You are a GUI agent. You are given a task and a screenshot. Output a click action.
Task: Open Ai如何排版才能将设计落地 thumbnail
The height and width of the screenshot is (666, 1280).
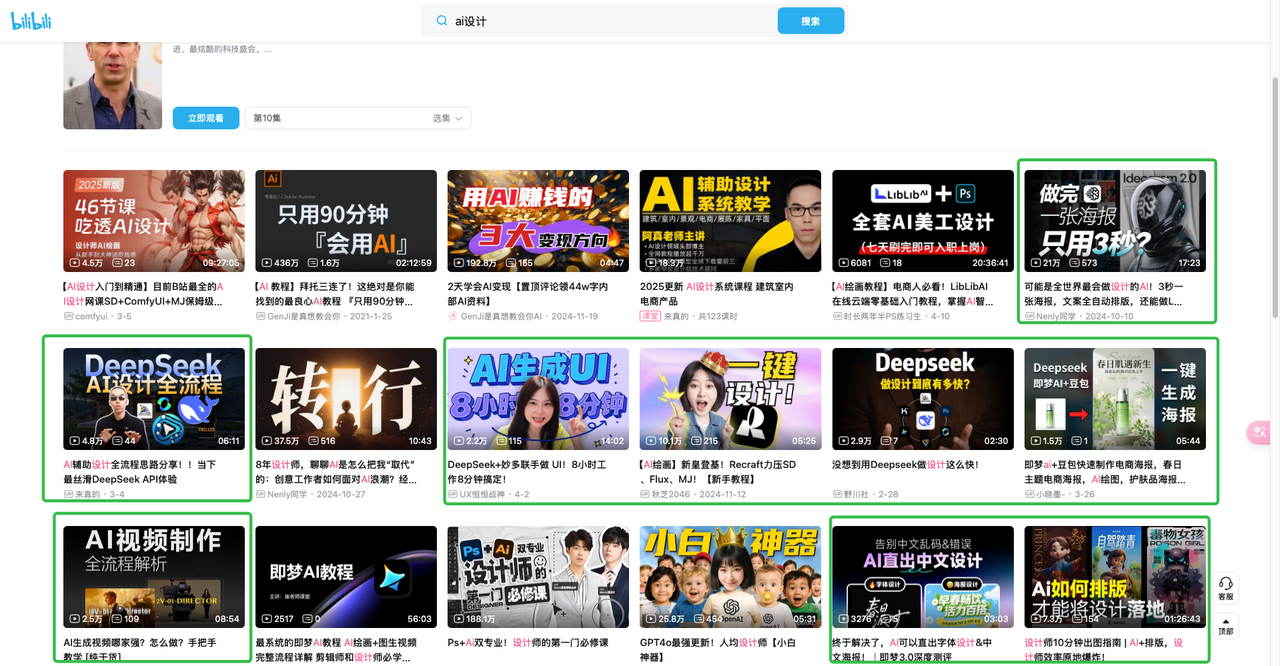click(1115, 577)
